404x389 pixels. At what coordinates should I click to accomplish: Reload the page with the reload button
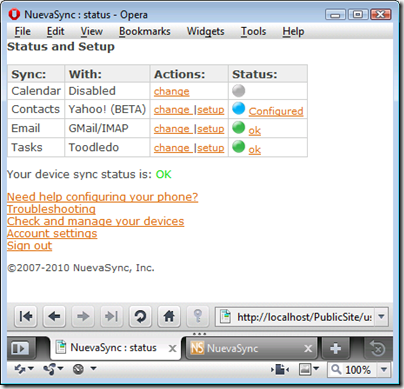tap(140, 316)
